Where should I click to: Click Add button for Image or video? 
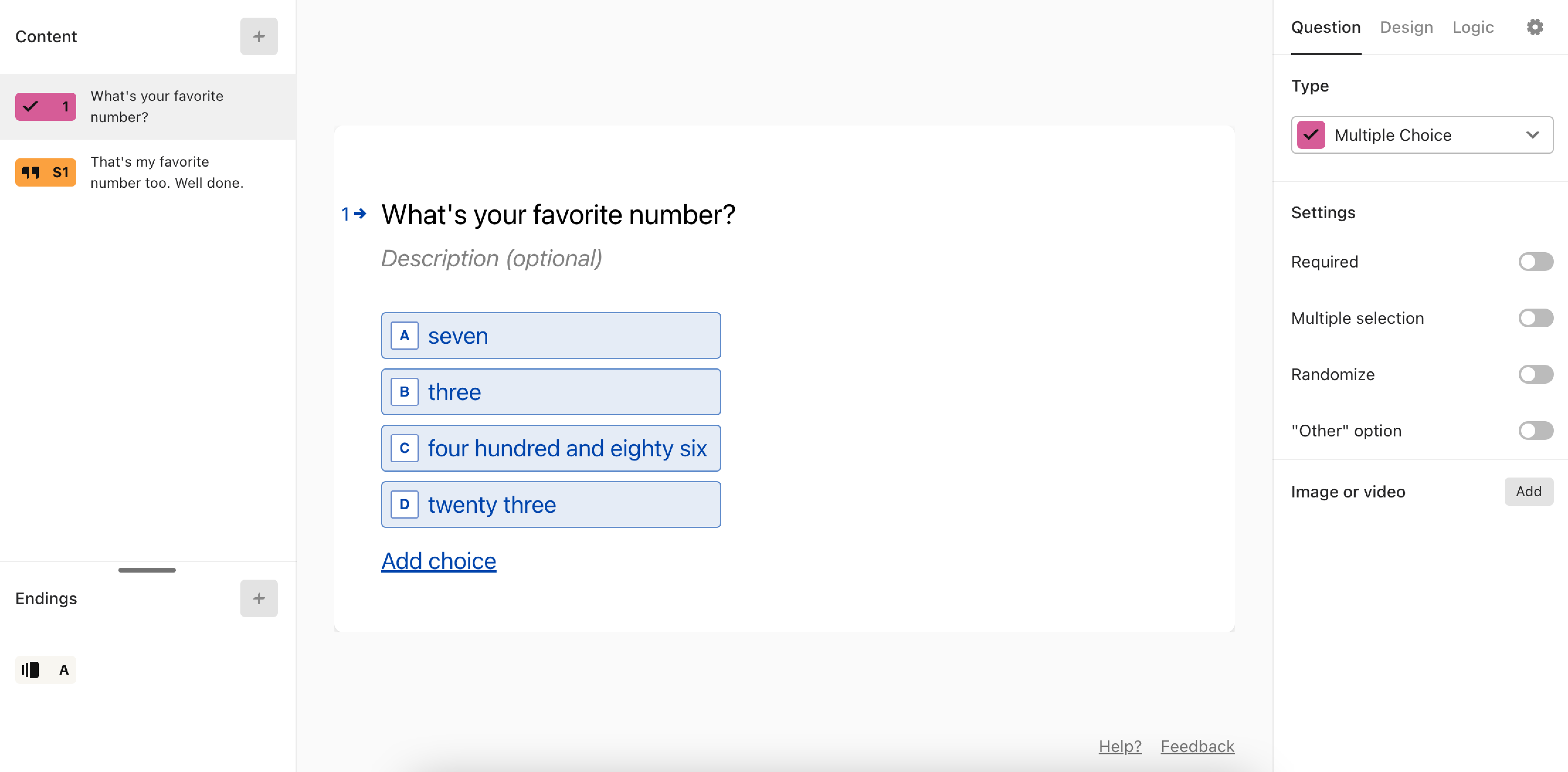(1528, 491)
